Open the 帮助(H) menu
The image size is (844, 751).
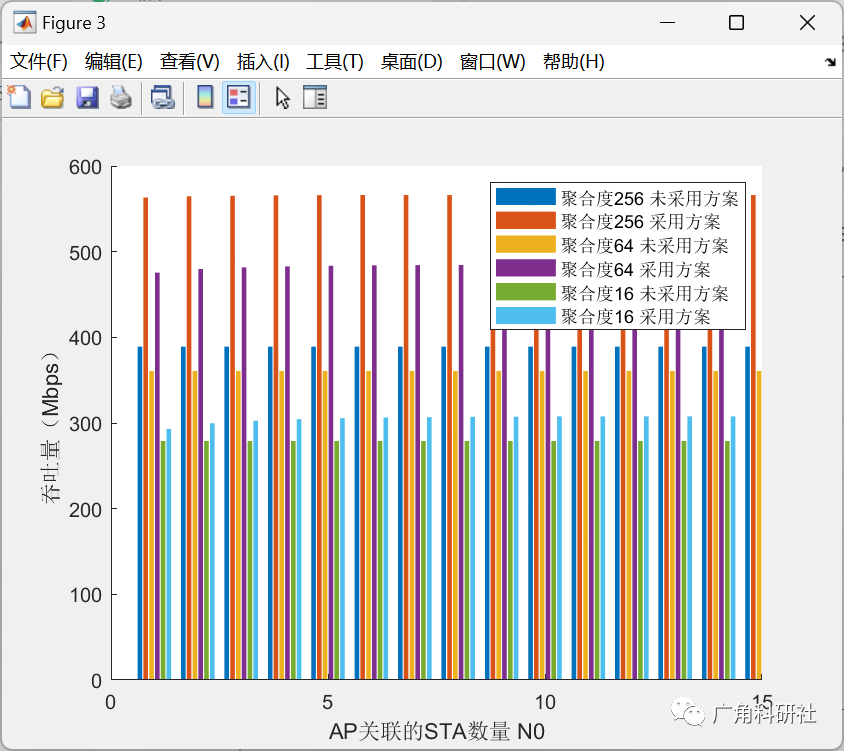(x=574, y=61)
